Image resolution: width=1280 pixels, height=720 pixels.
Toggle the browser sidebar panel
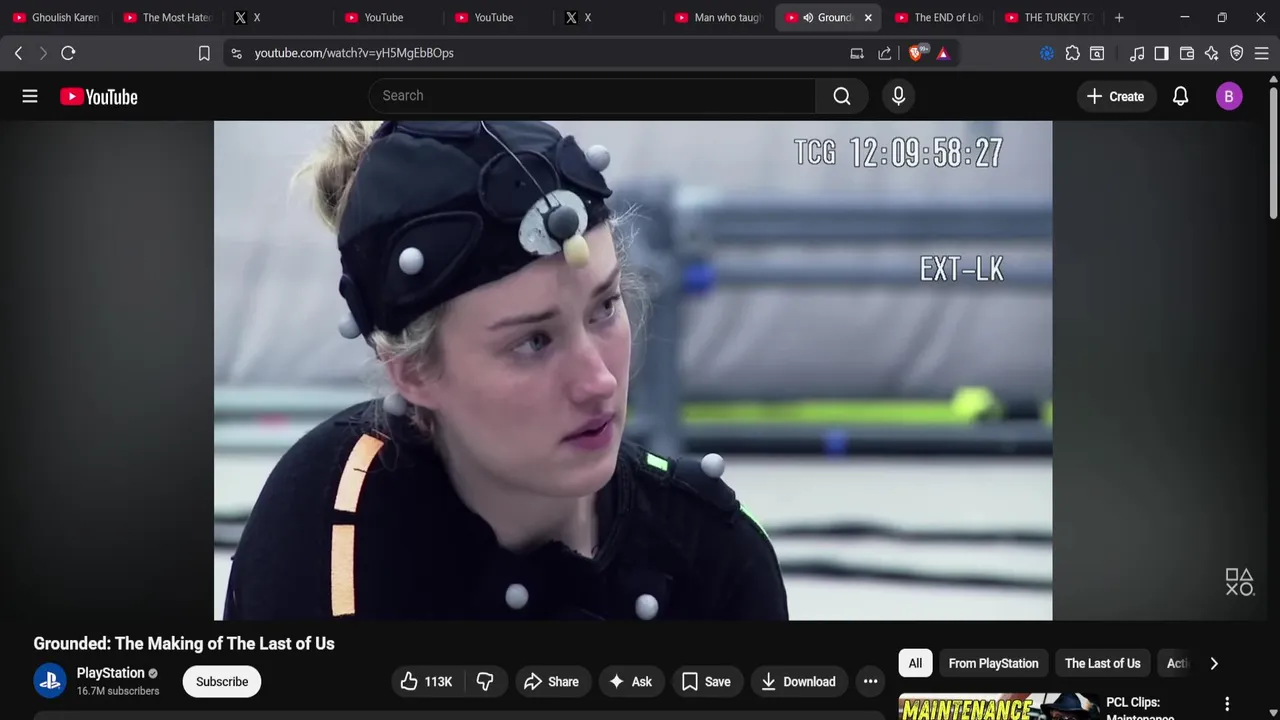tap(1161, 53)
